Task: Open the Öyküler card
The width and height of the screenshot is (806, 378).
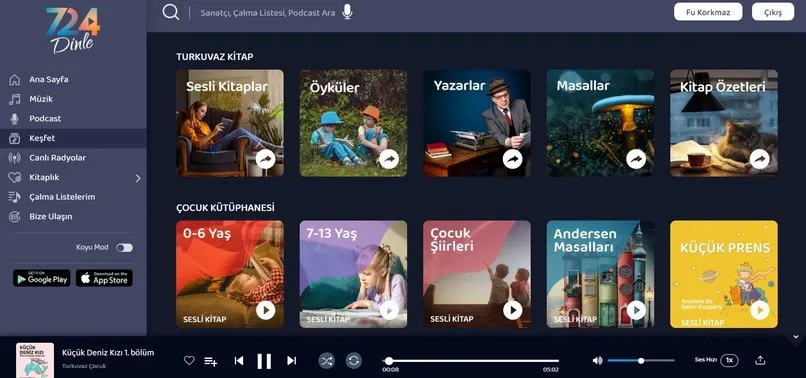Action: click(x=353, y=123)
